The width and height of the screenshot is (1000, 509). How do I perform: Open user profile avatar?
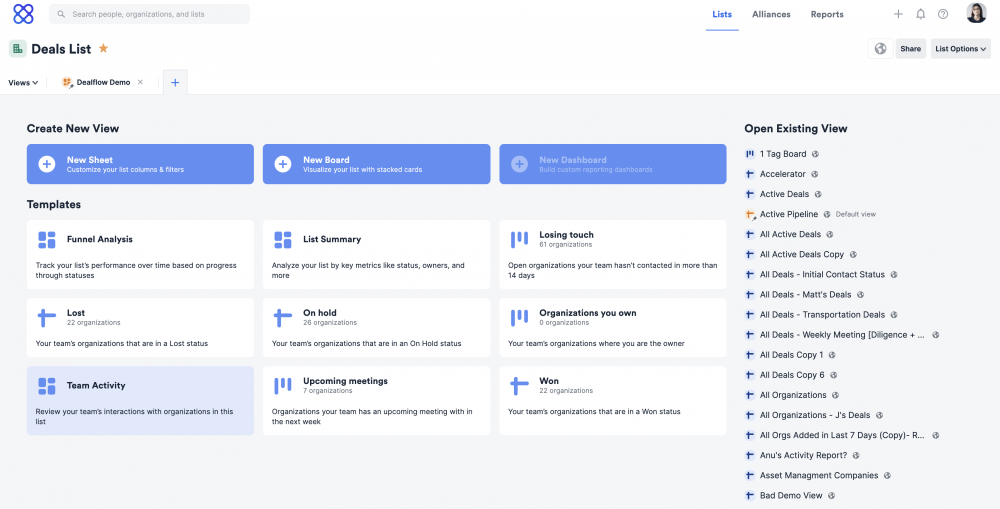(x=976, y=14)
